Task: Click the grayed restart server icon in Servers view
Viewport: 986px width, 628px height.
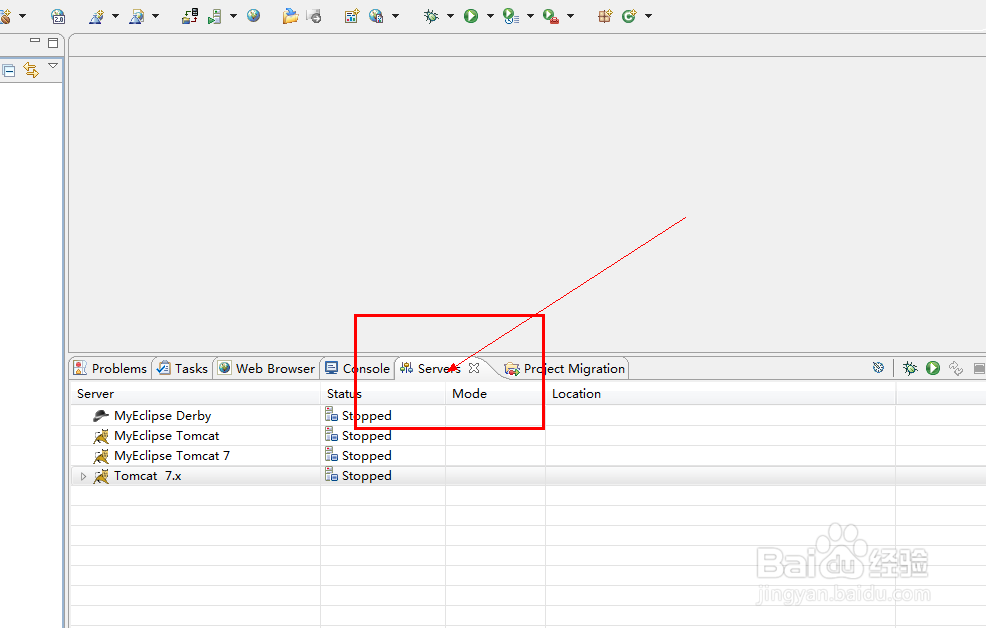Action: point(956,368)
